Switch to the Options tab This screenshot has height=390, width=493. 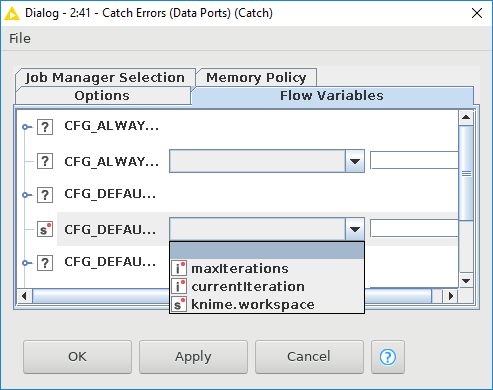click(102, 96)
